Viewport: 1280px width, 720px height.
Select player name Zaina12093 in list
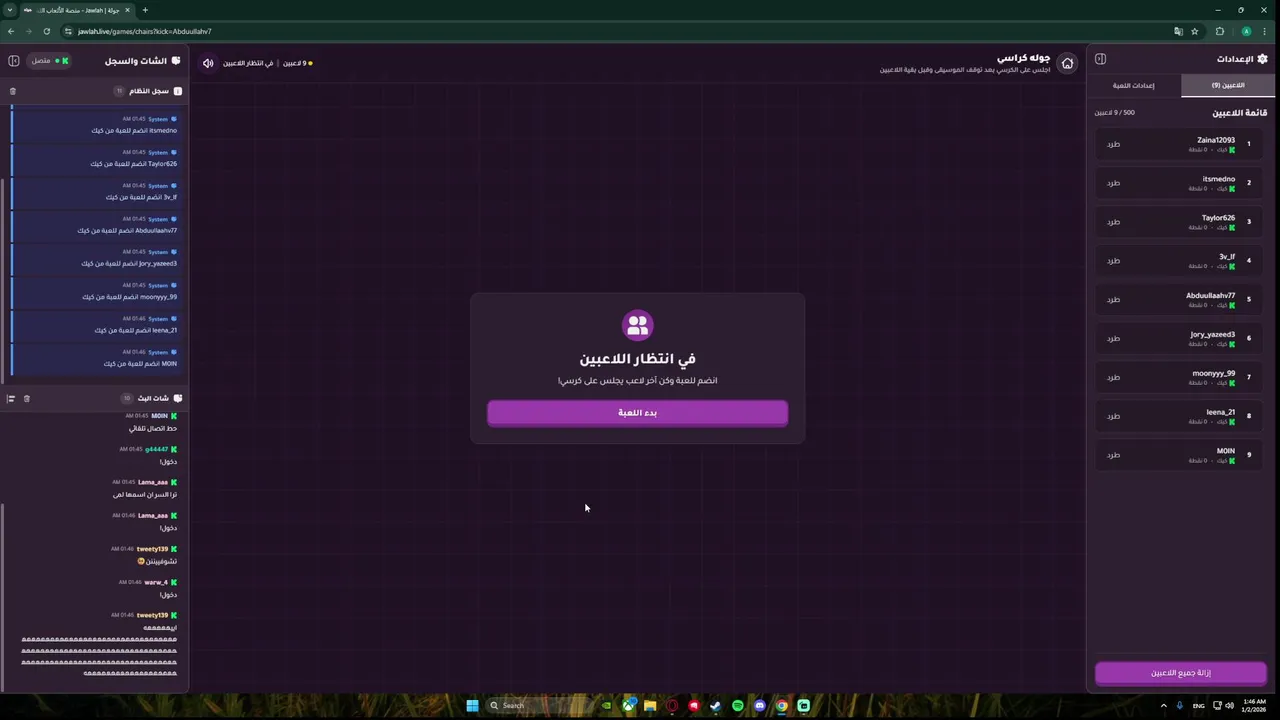(1216, 140)
